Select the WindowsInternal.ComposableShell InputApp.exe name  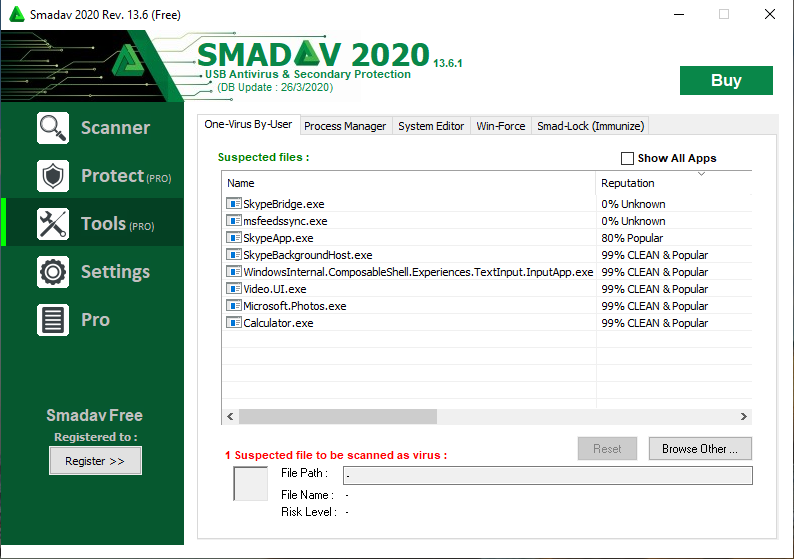tap(418, 272)
